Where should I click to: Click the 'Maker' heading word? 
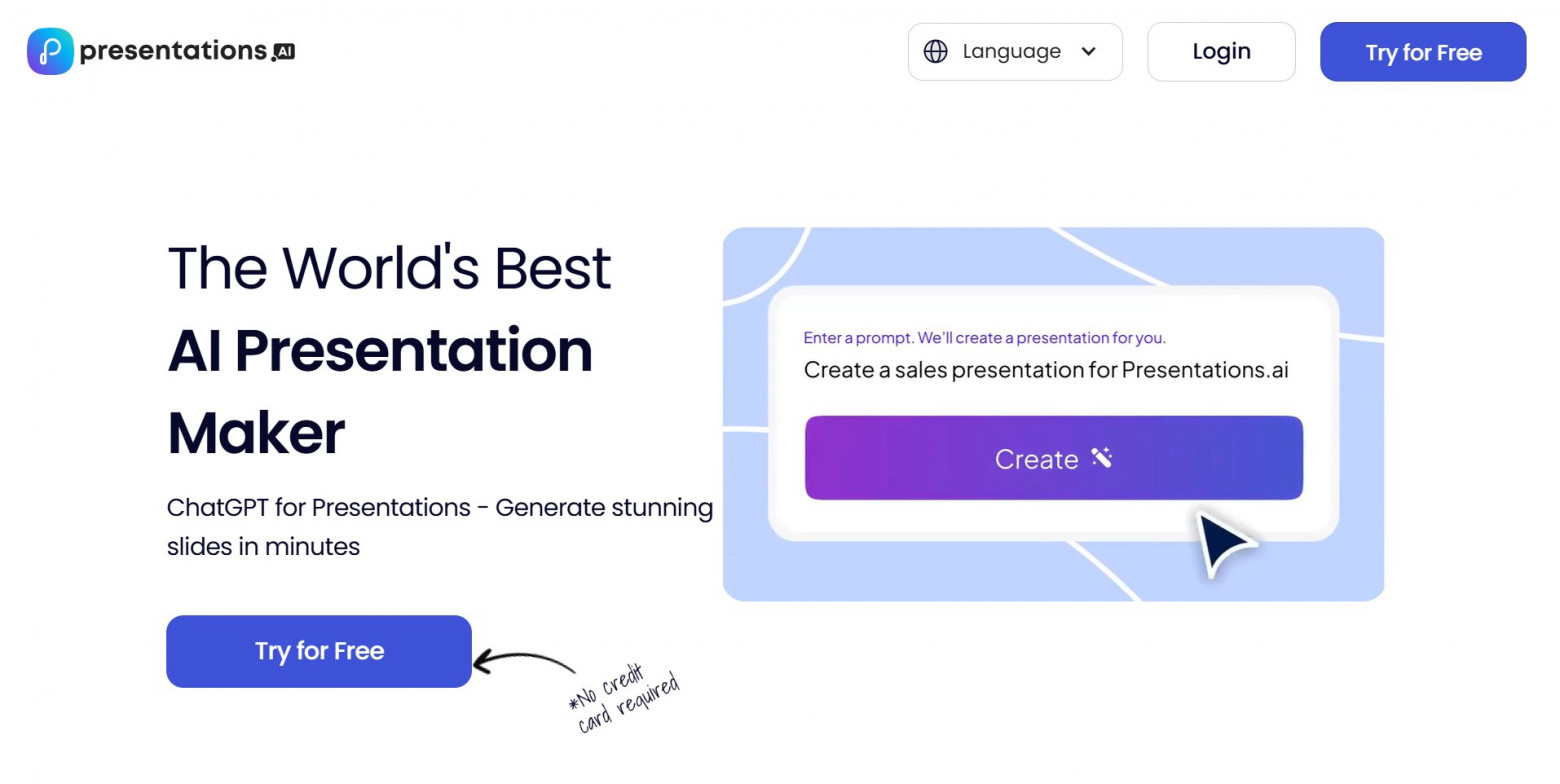256,433
